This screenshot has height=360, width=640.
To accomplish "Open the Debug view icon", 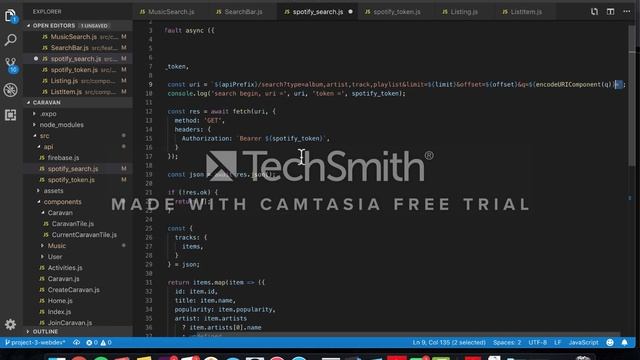I will (11, 90).
